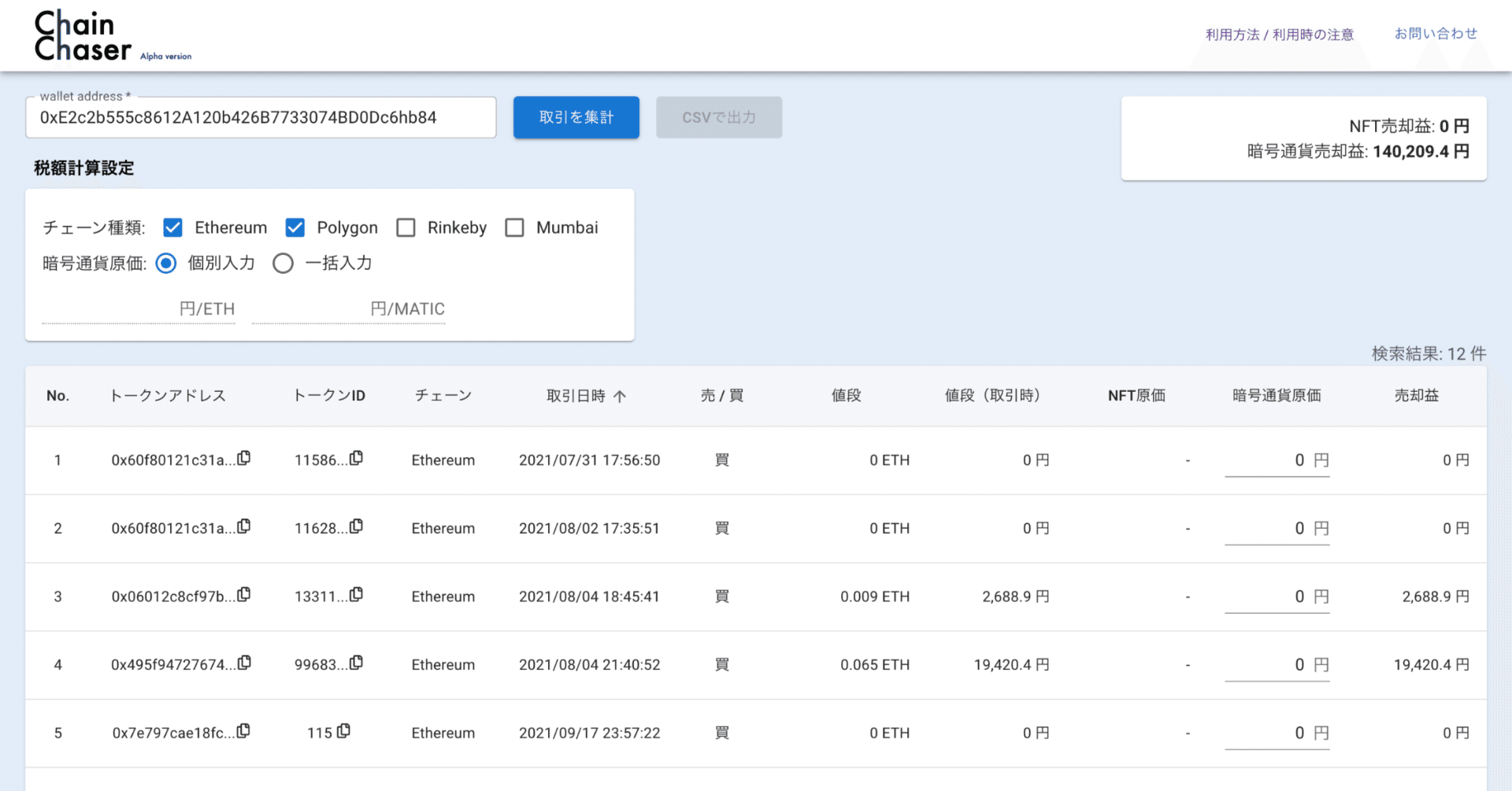The width and height of the screenshot is (1512, 791).
Task: Open the お問い合わせ link
Action: pos(1436,33)
